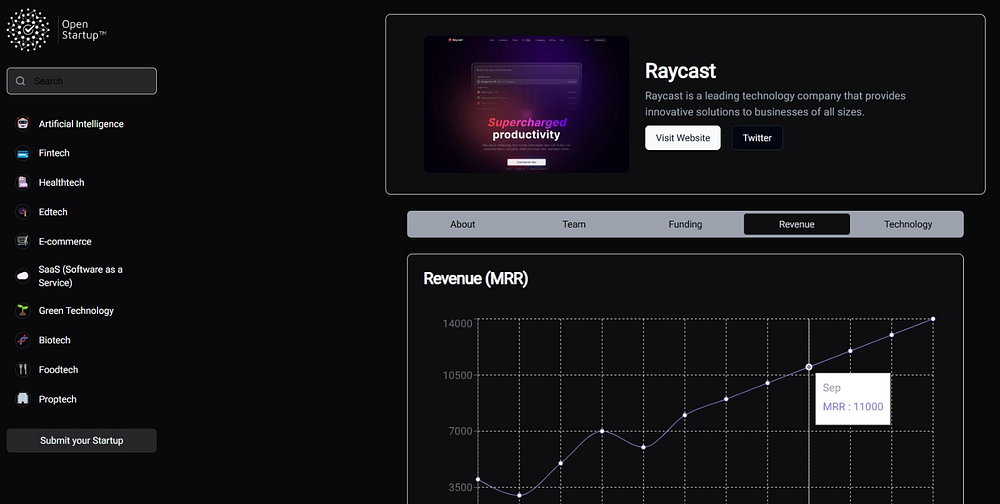Screen dimensions: 1000x504
Task: Switch to the Team tab
Action: coord(574,224)
